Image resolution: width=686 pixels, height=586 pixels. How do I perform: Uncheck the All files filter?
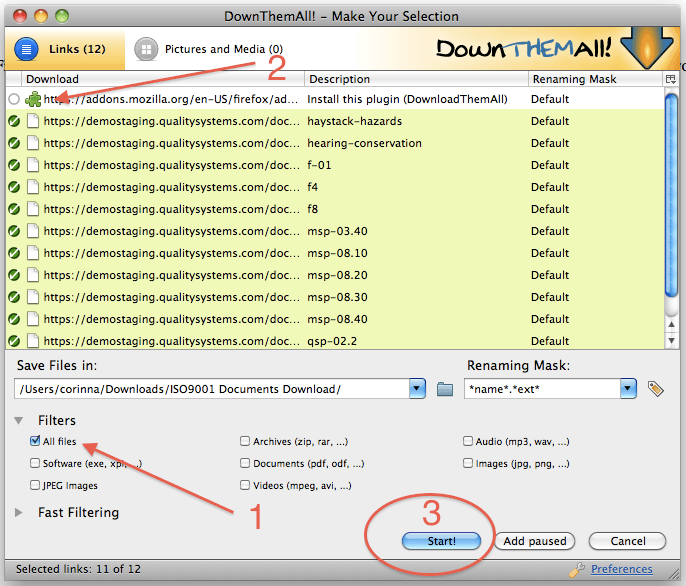click(35, 441)
